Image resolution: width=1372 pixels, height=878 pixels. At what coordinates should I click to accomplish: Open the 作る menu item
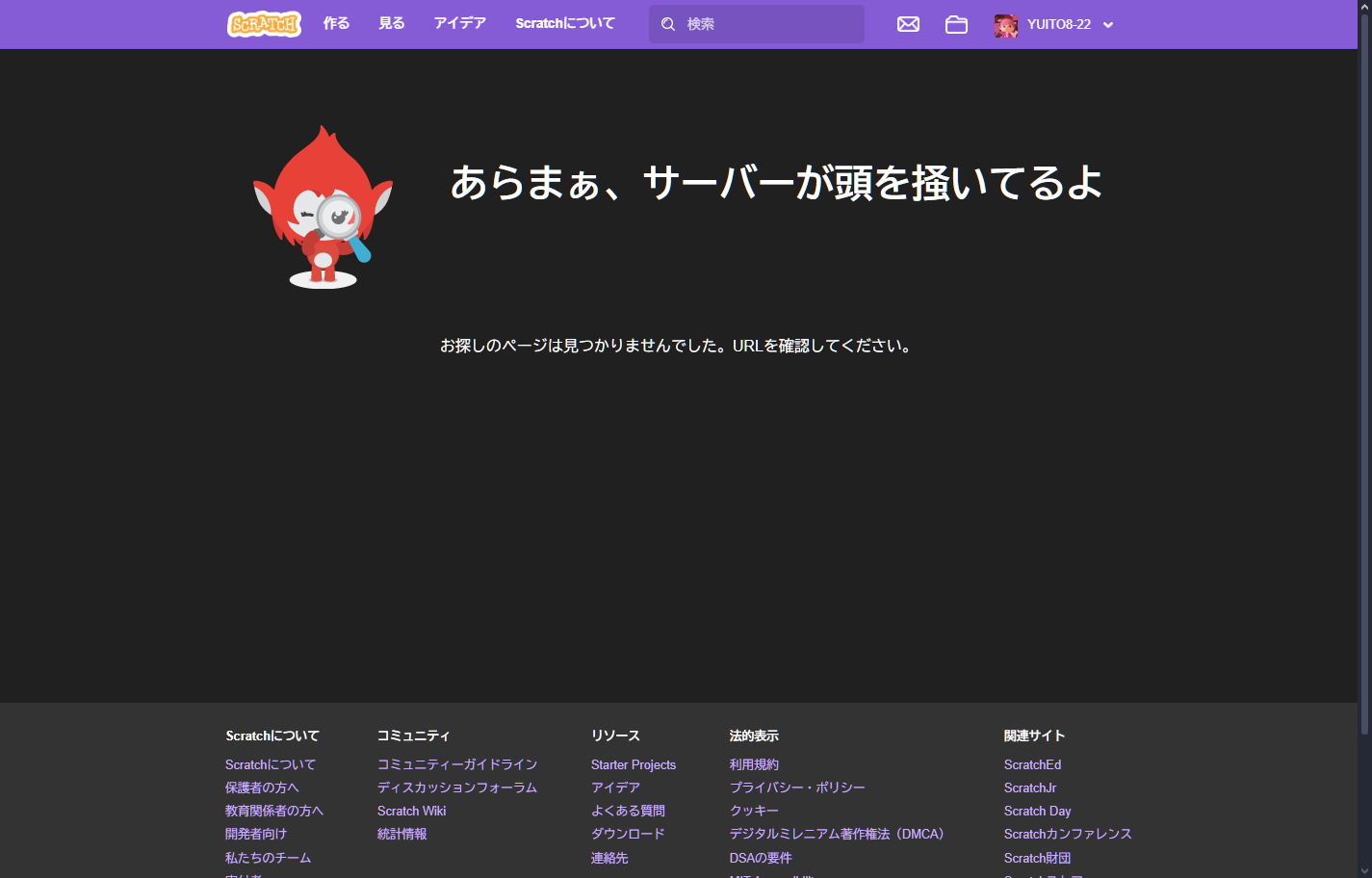[x=336, y=23]
